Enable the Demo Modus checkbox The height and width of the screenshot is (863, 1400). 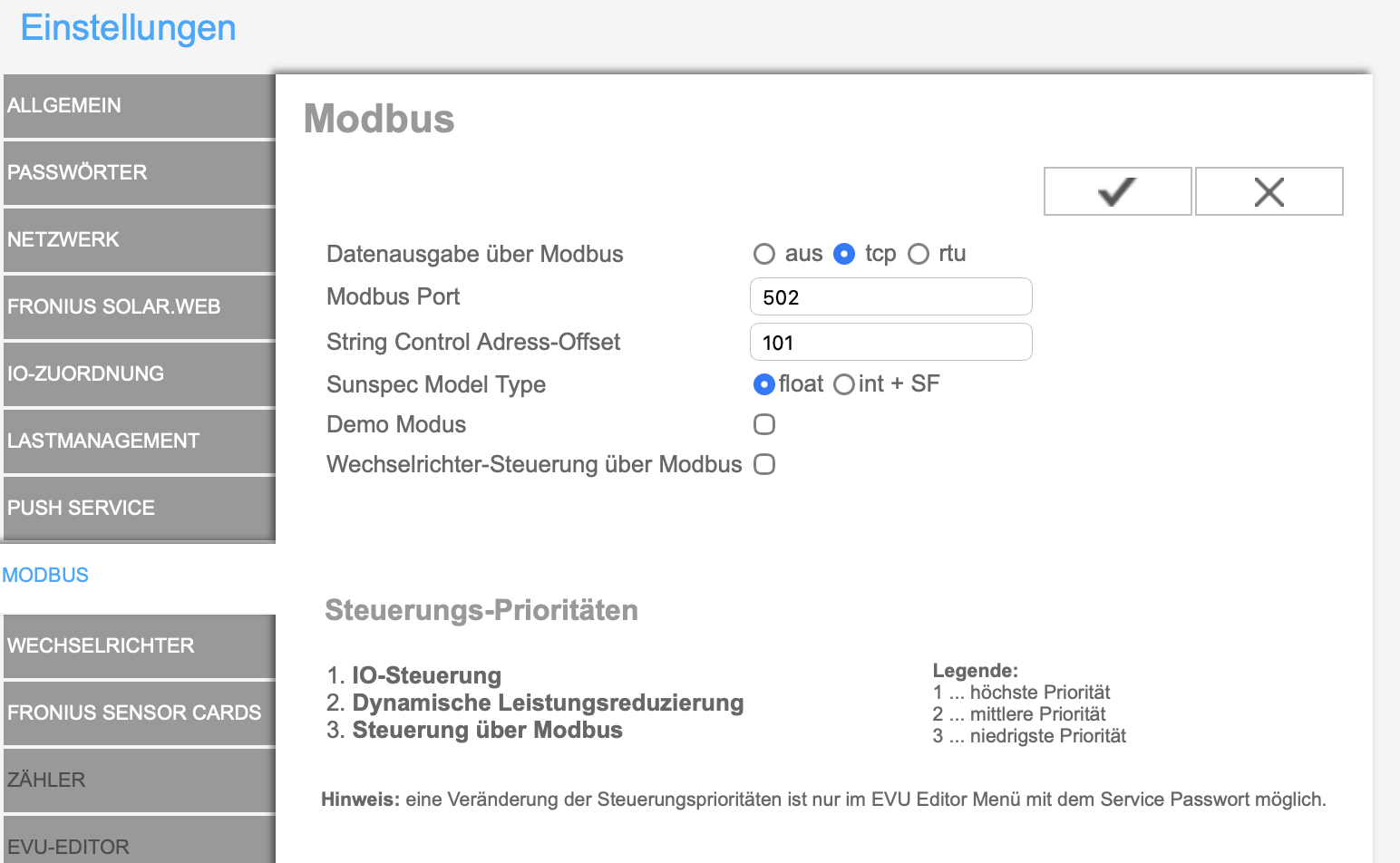click(x=764, y=424)
